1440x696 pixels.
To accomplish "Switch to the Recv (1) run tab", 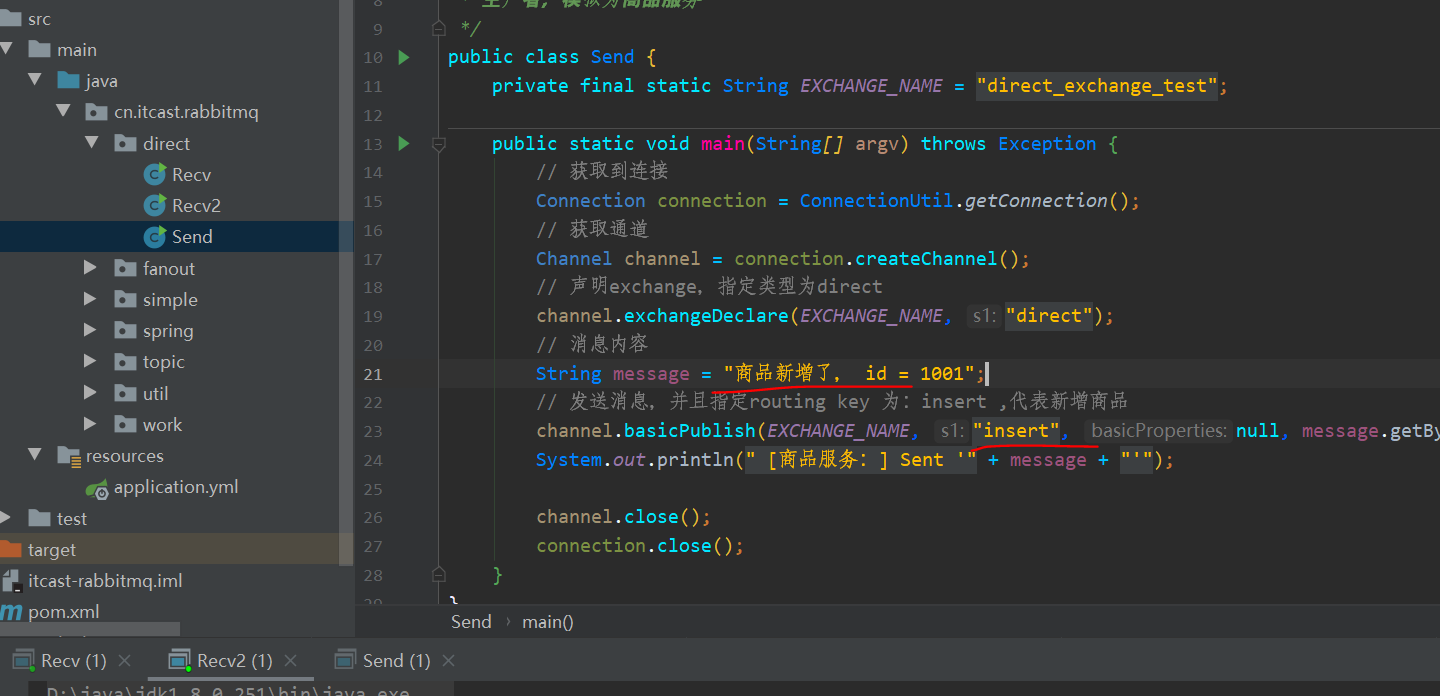I will tap(73, 661).
